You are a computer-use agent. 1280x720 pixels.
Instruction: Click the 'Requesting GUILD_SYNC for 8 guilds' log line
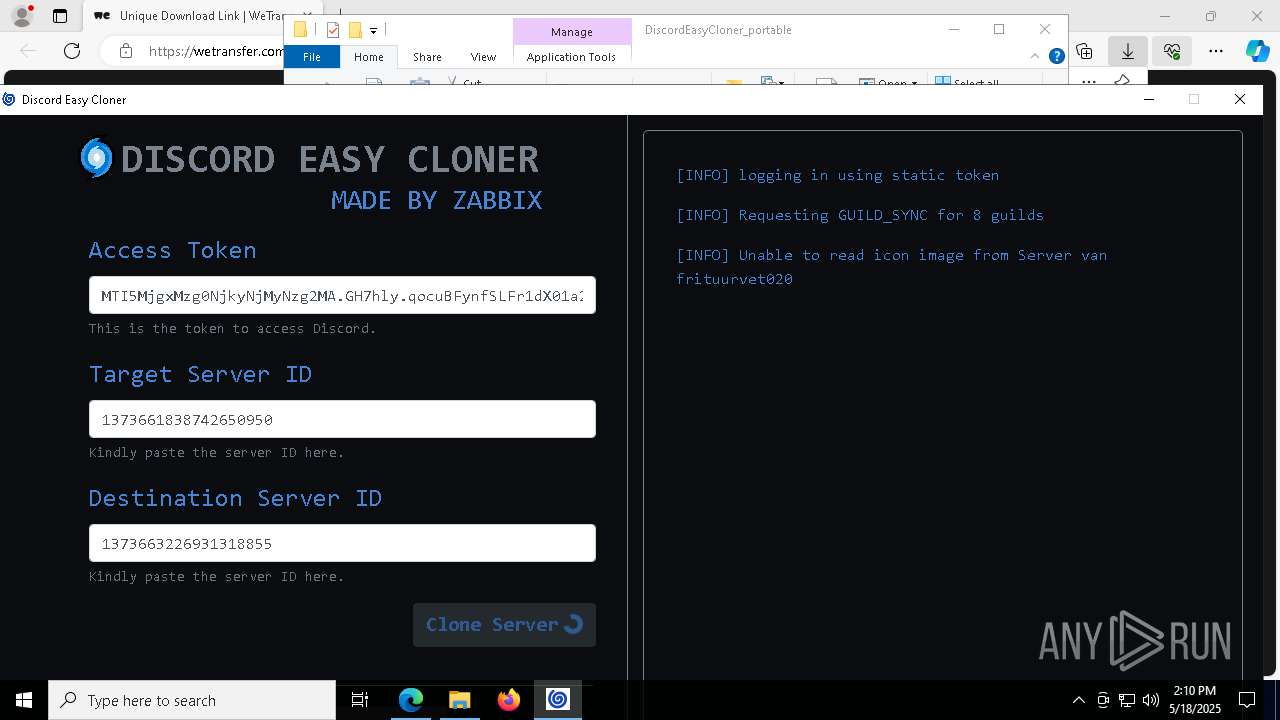pyautogui.click(x=860, y=215)
